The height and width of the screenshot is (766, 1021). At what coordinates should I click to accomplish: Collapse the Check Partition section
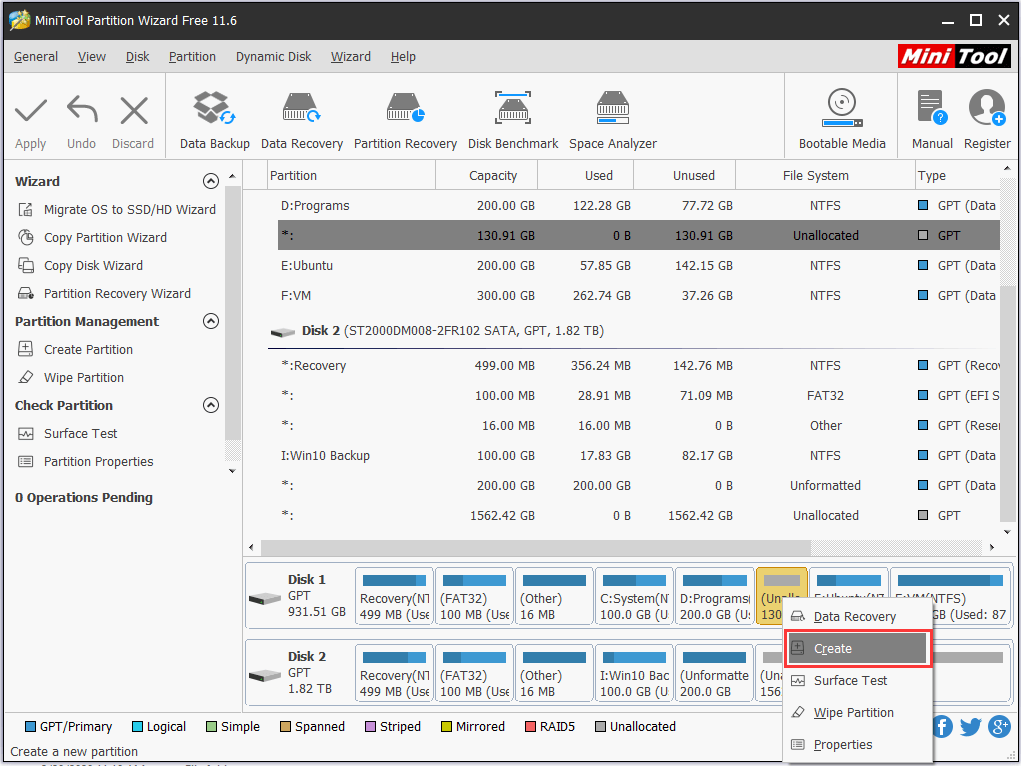[210, 405]
